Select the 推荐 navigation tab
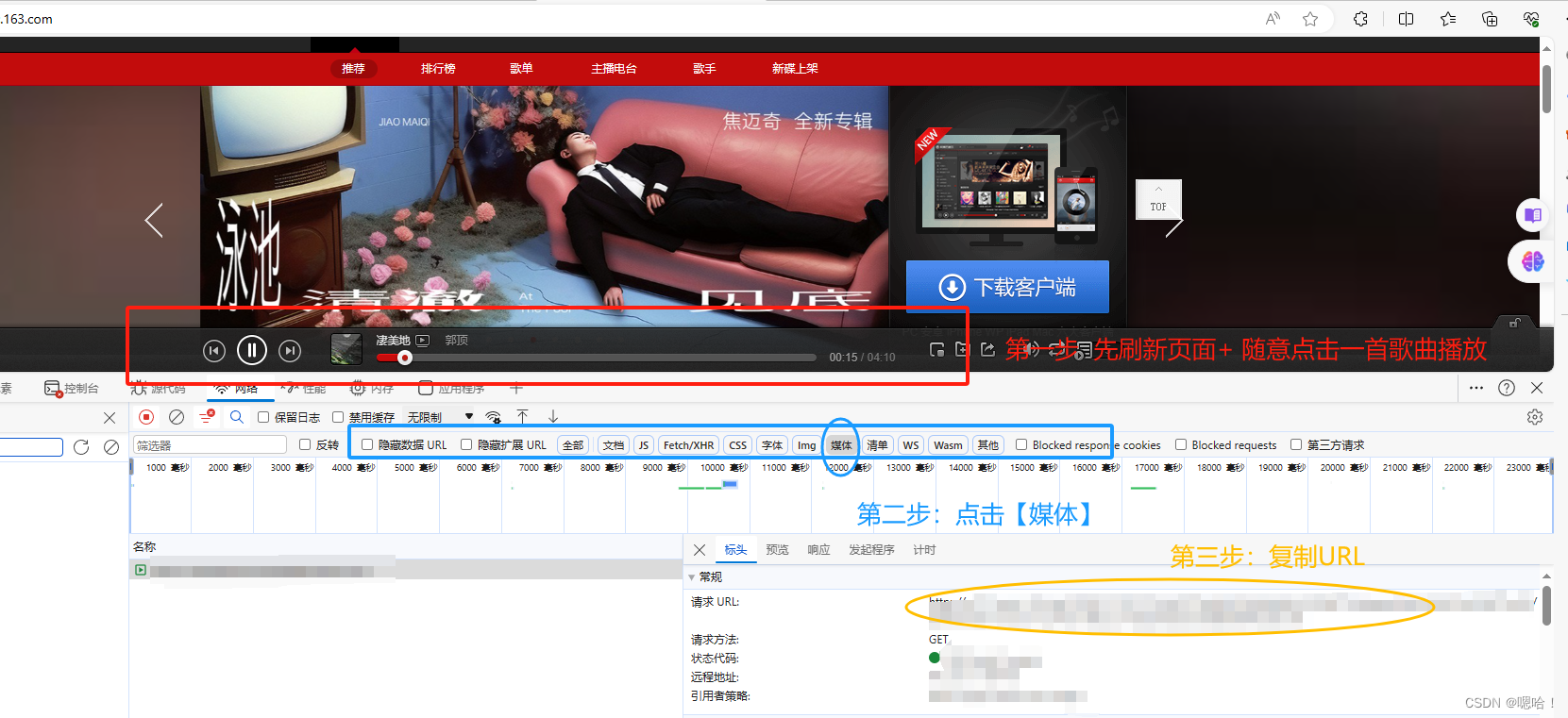This screenshot has height=718, width=1568. tap(354, 68)
